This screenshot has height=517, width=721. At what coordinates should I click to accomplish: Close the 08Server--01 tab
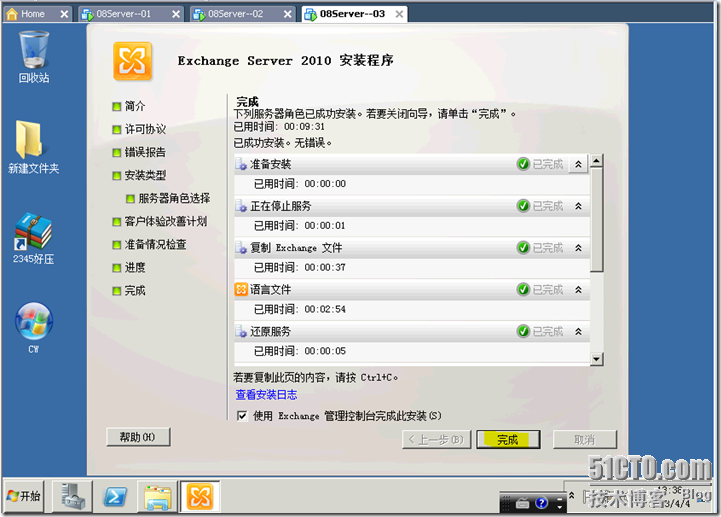tap(176, 14)
